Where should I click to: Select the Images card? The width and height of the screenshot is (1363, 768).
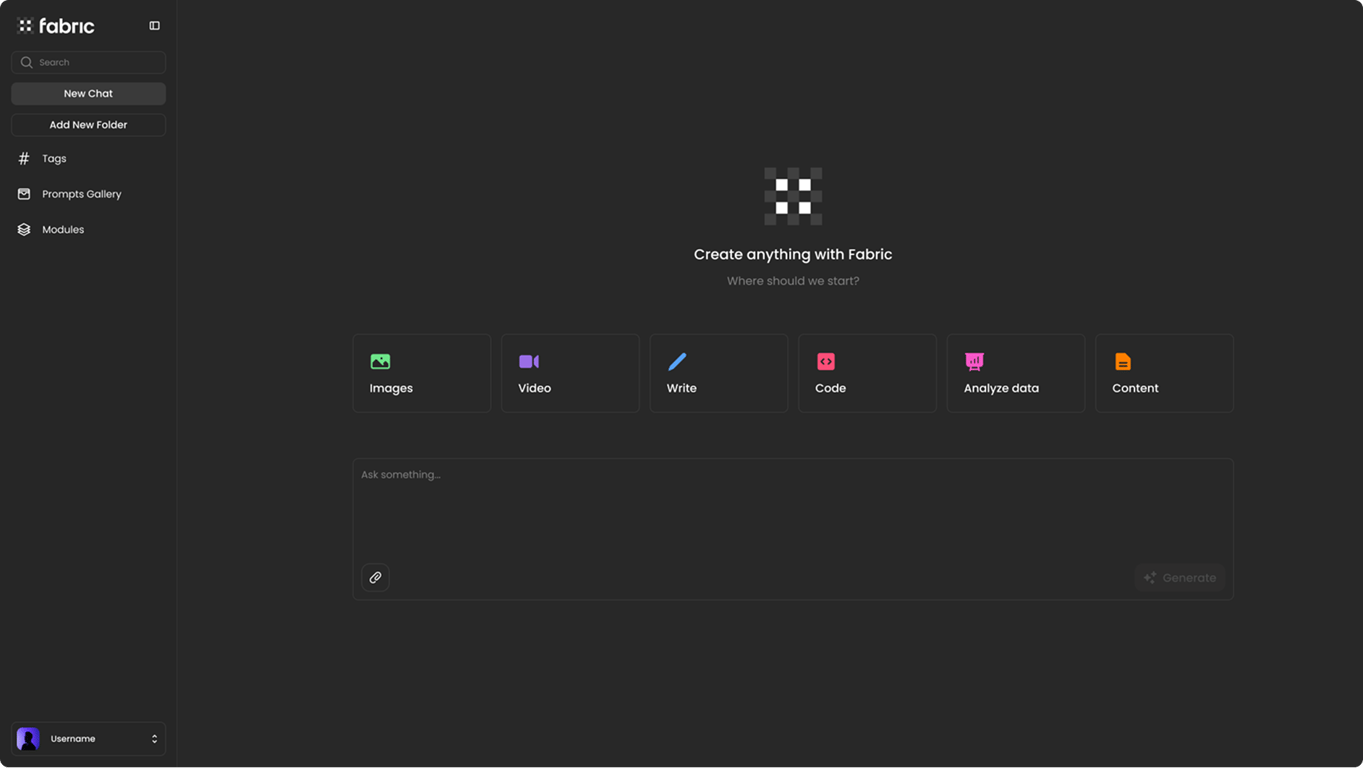click(422, 373)
